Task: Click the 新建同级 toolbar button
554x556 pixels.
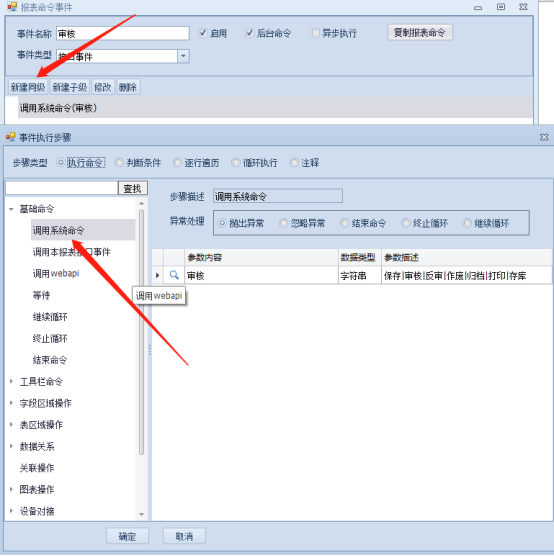Action: [x=28, y=87]
